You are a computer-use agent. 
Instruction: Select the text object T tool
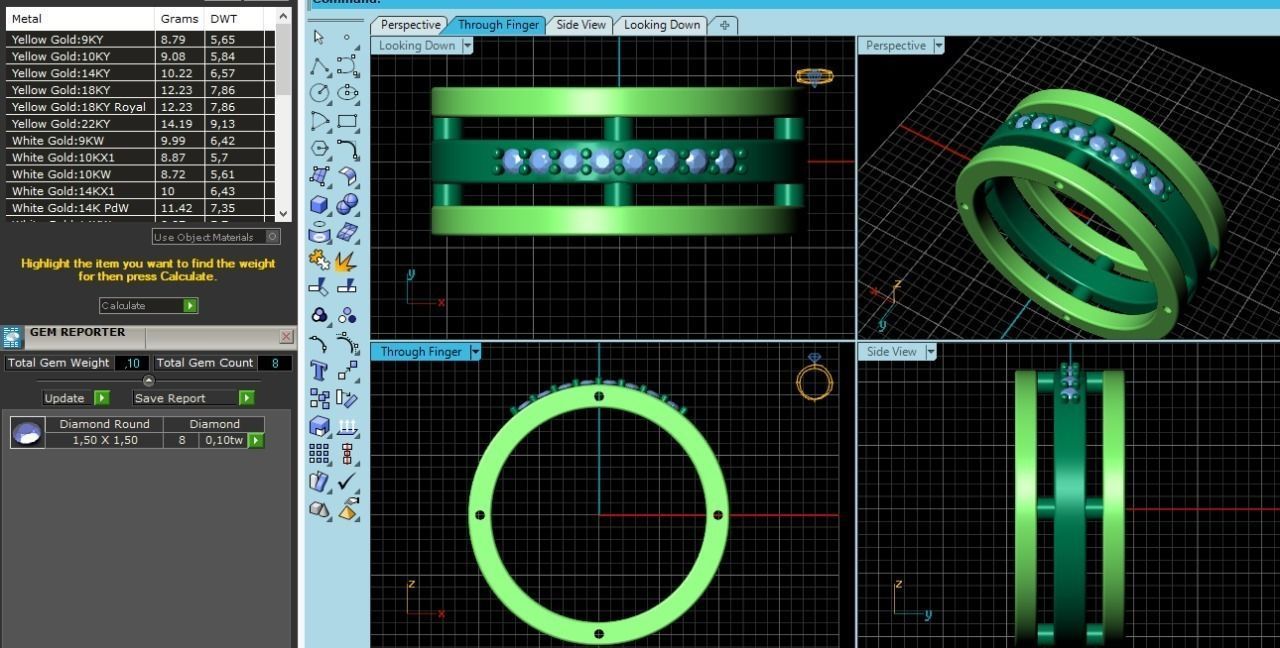319,371
